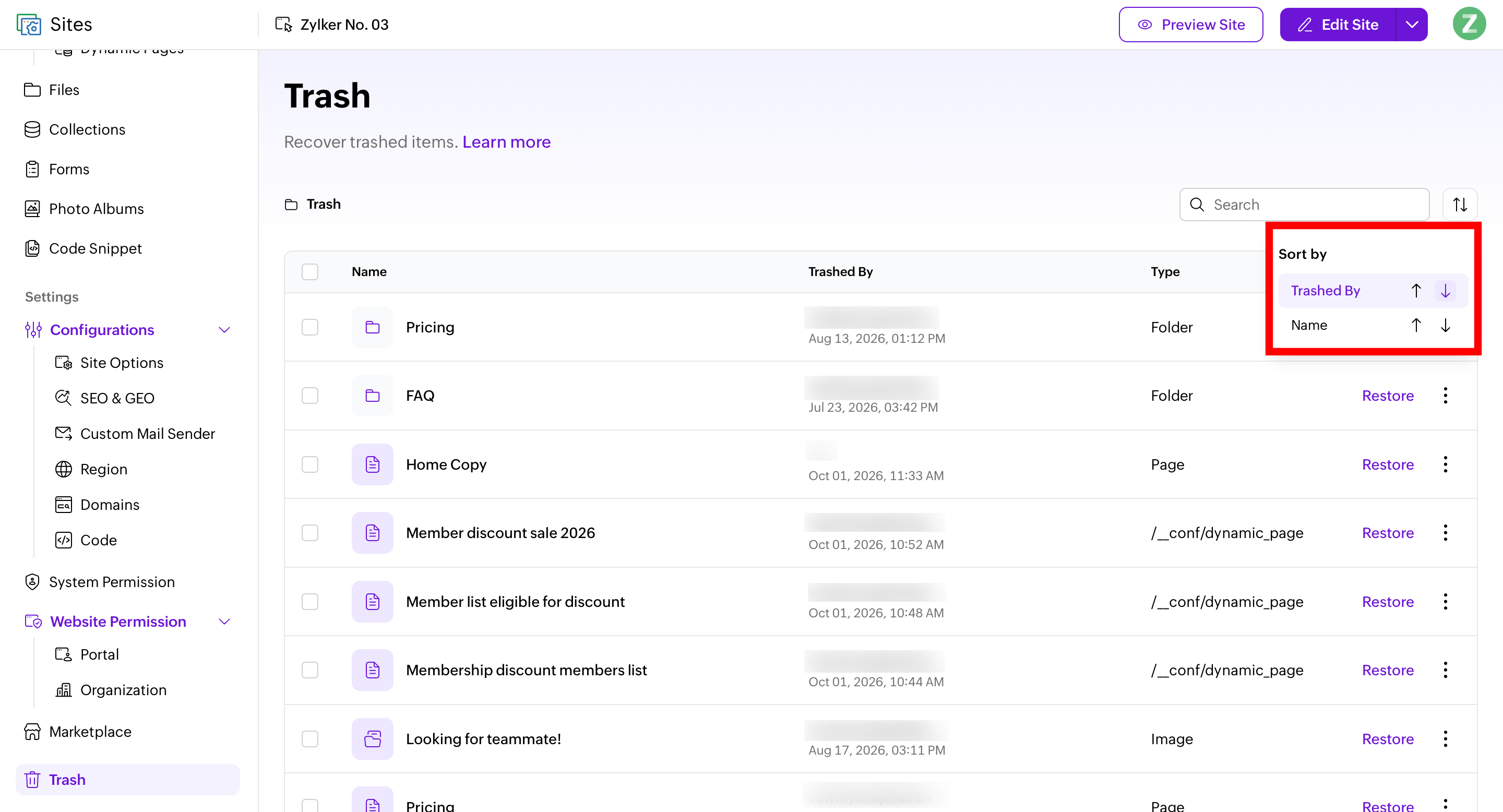This screenshot has width=1503, height=812.
Task: Collapse the Configurations section chevron
Action: (224, 330)
